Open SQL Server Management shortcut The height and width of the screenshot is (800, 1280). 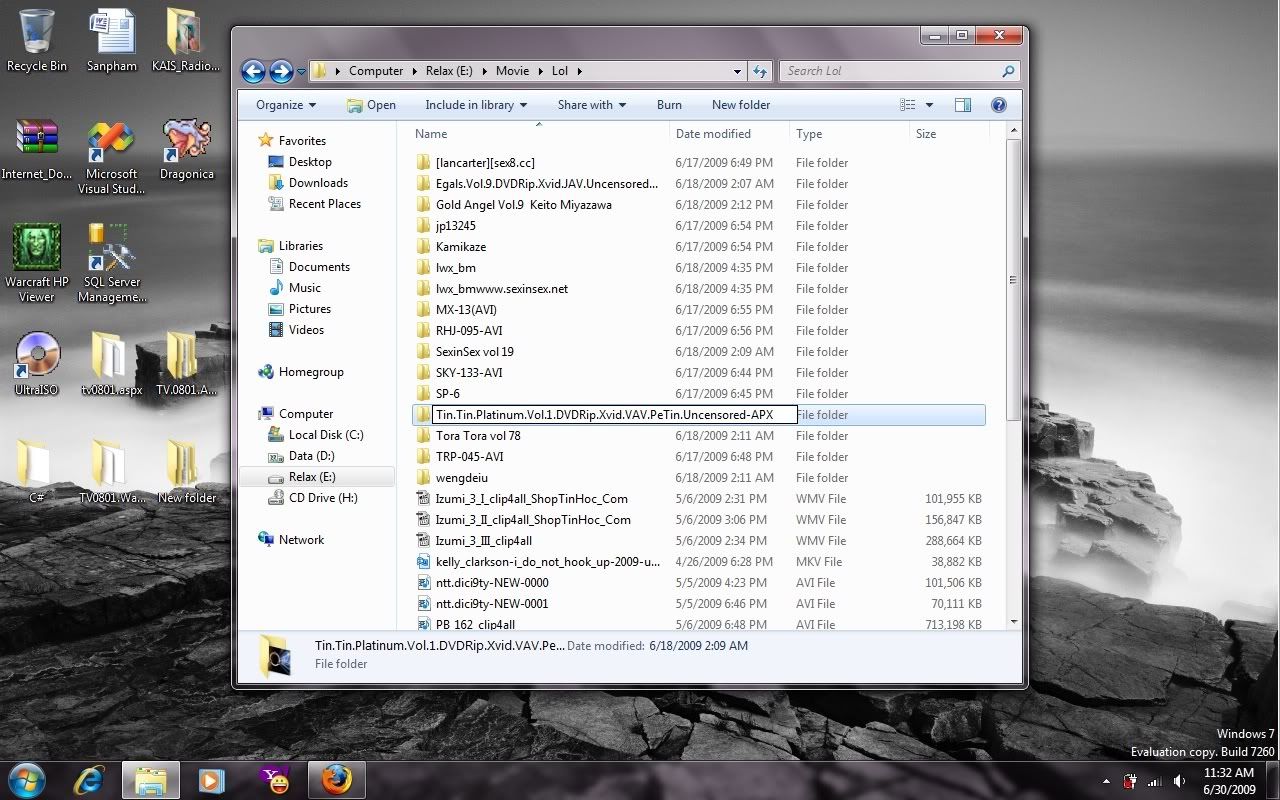coord(112,262)
